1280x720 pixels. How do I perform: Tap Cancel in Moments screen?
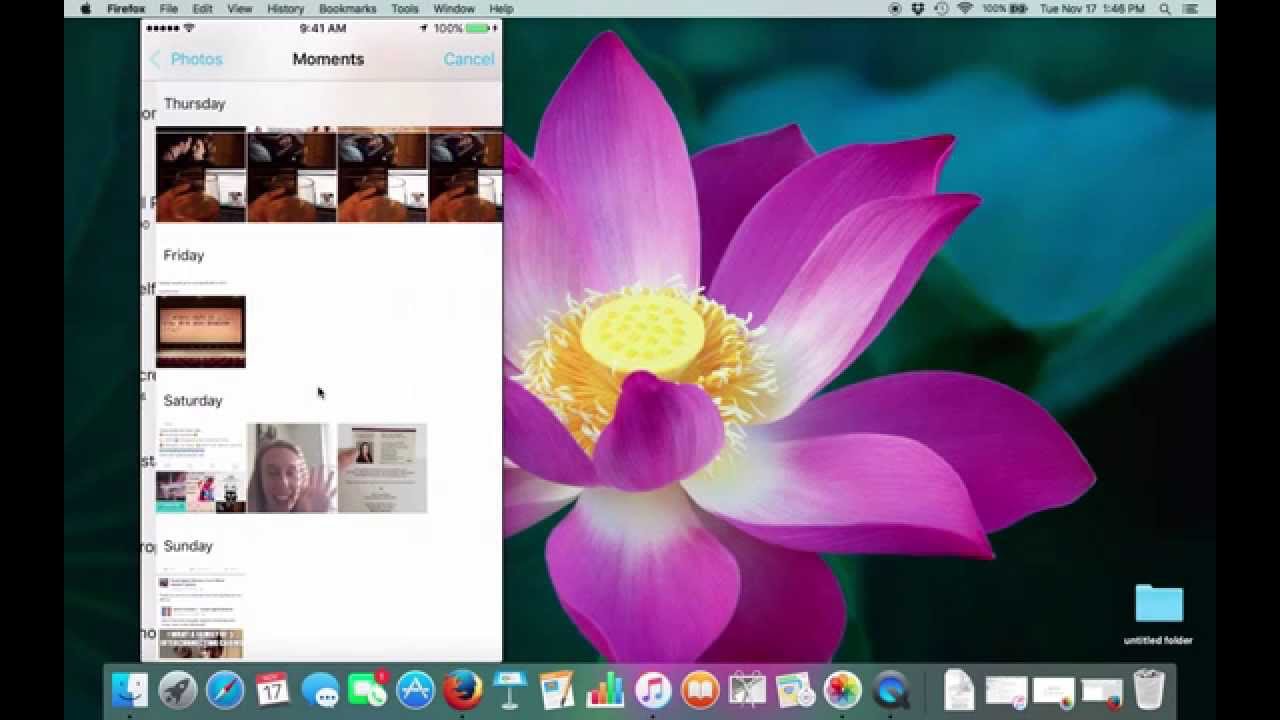(x=469, y=59)
